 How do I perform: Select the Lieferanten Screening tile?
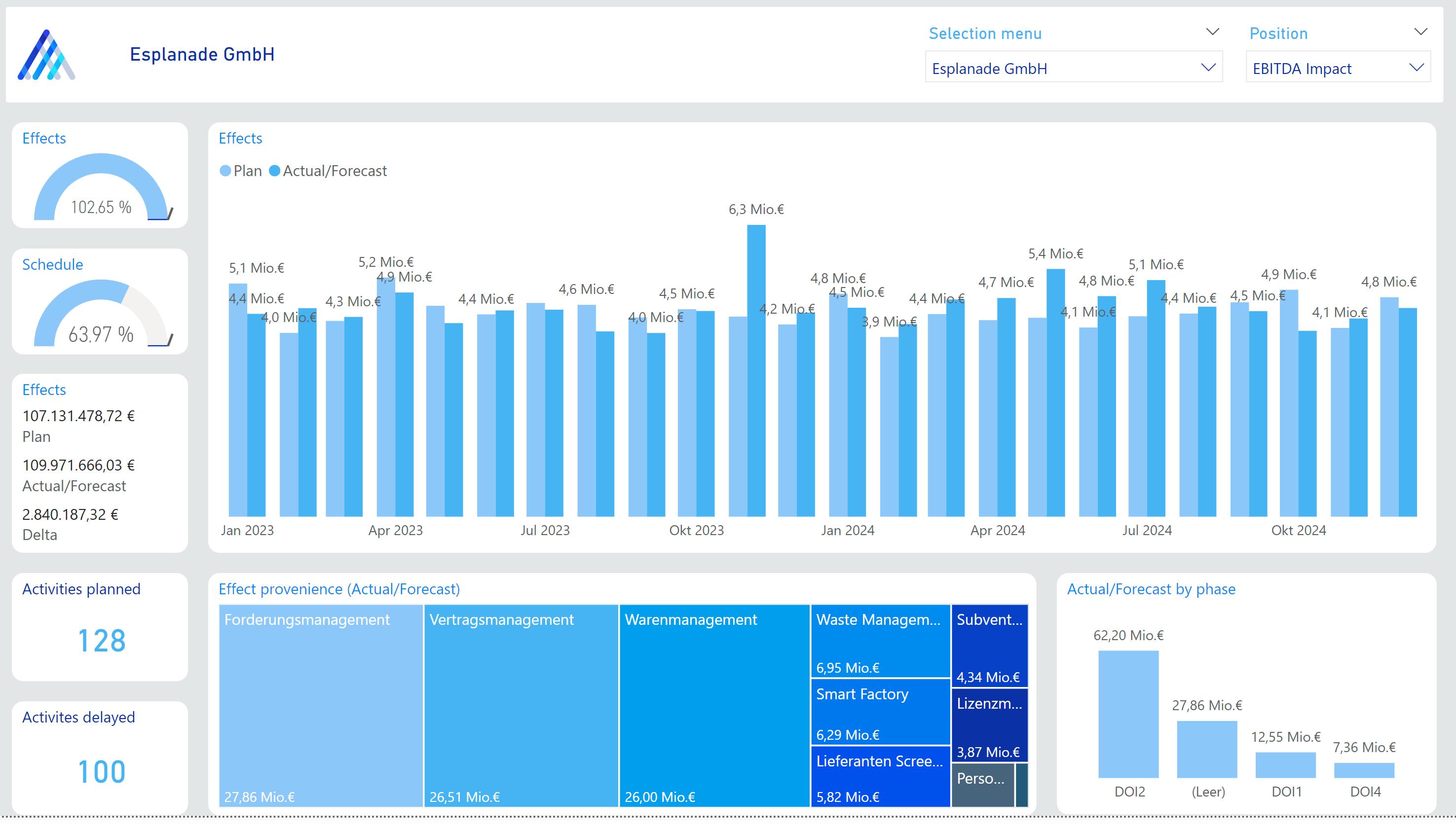879,778
